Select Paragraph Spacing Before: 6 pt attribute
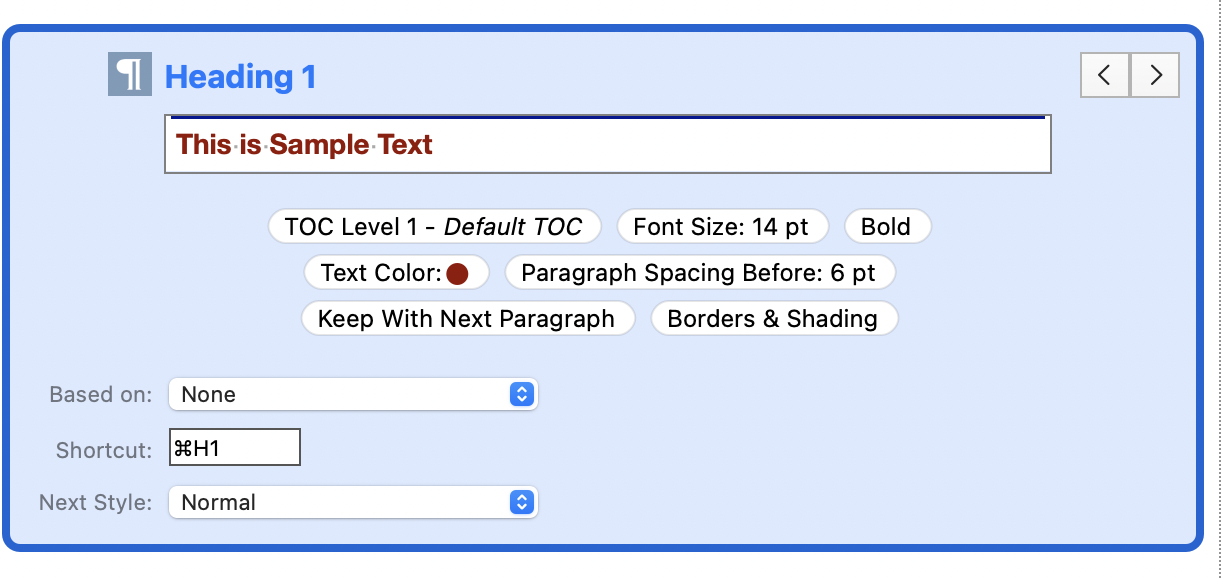The height and width of the screenshot is (580, 1224). 699,273
